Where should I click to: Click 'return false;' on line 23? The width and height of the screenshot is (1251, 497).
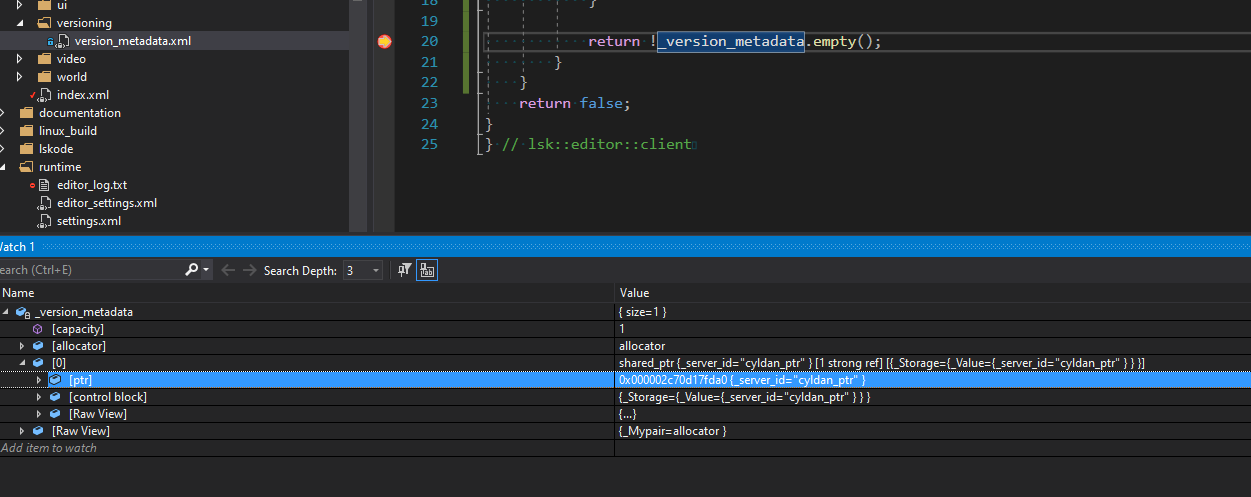coord(575,103)
